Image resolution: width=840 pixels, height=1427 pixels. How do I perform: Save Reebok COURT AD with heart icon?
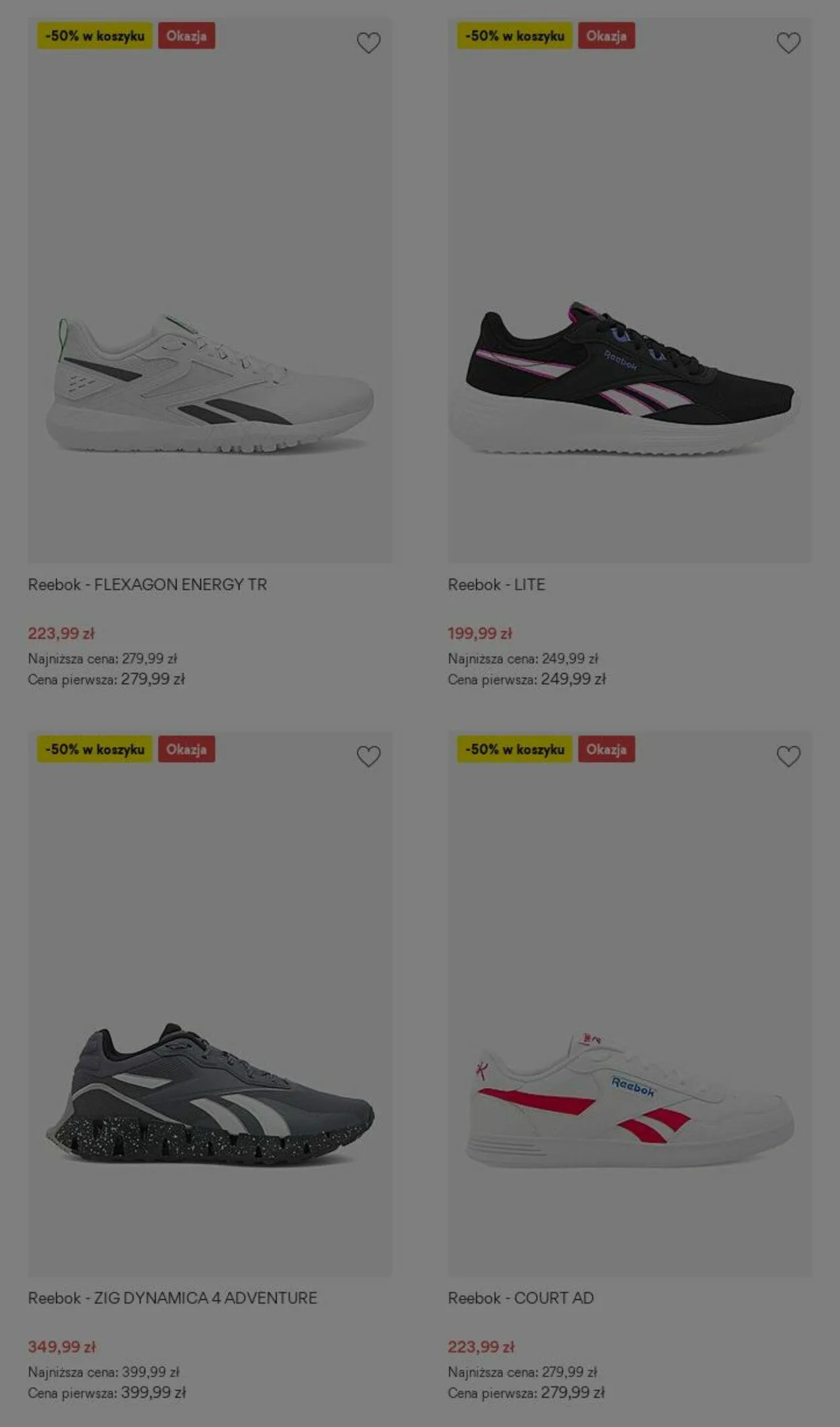click(x=788, y=756)
